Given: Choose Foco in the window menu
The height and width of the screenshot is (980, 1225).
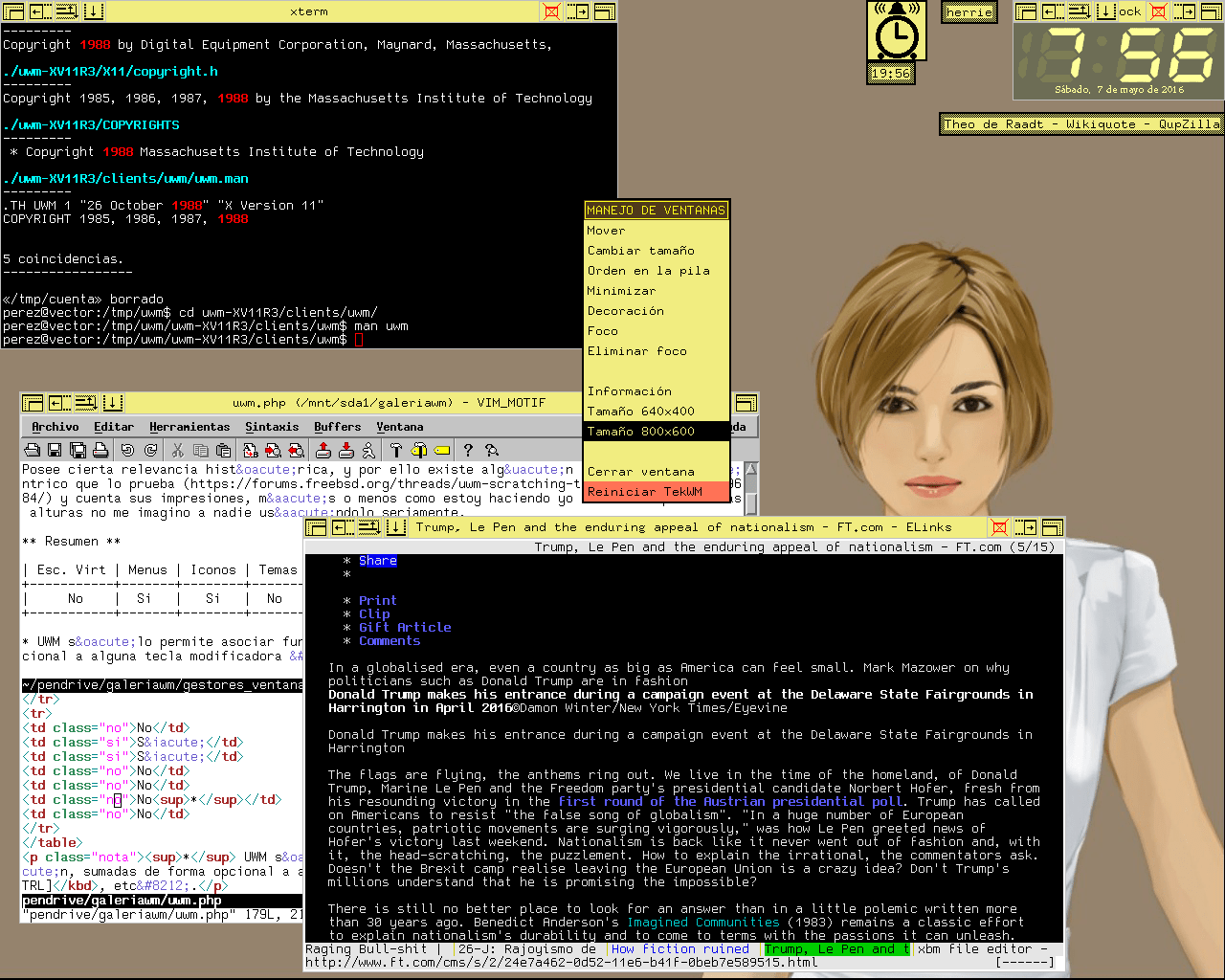Looking at the screenshot, I should pyautogui.click(x=657, y=331).
